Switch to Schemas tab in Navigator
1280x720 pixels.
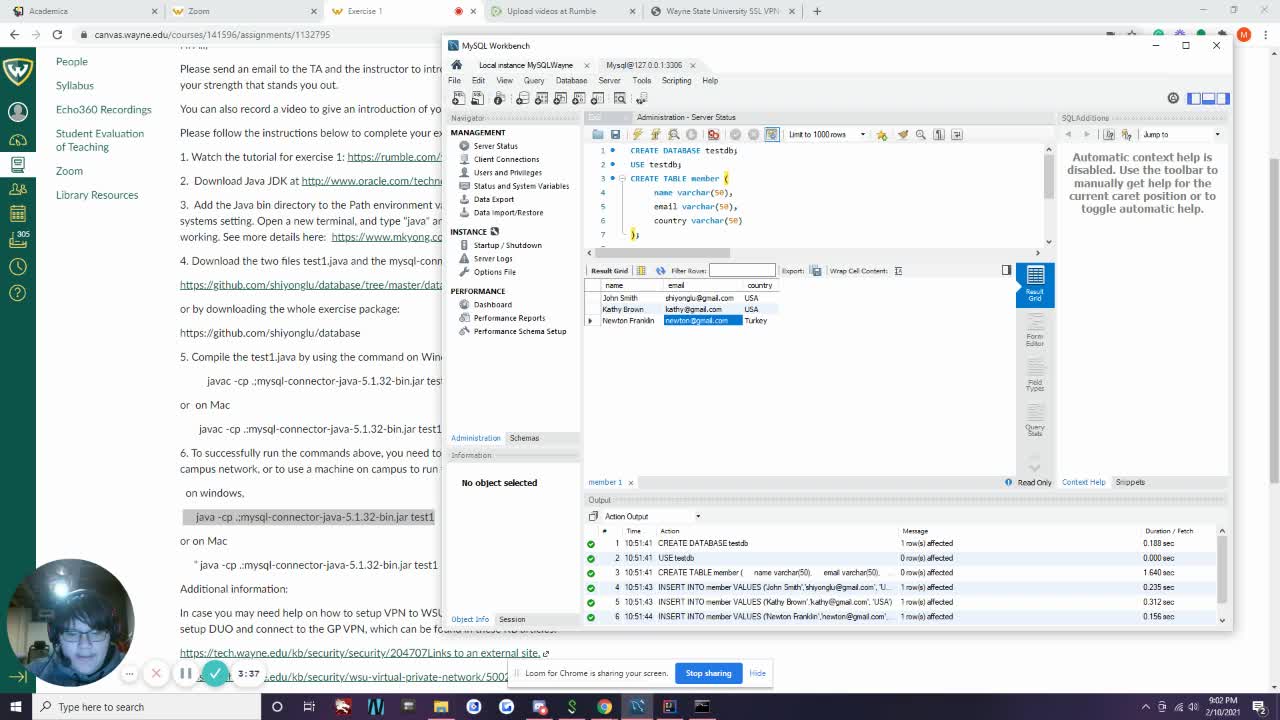[524, 438]
